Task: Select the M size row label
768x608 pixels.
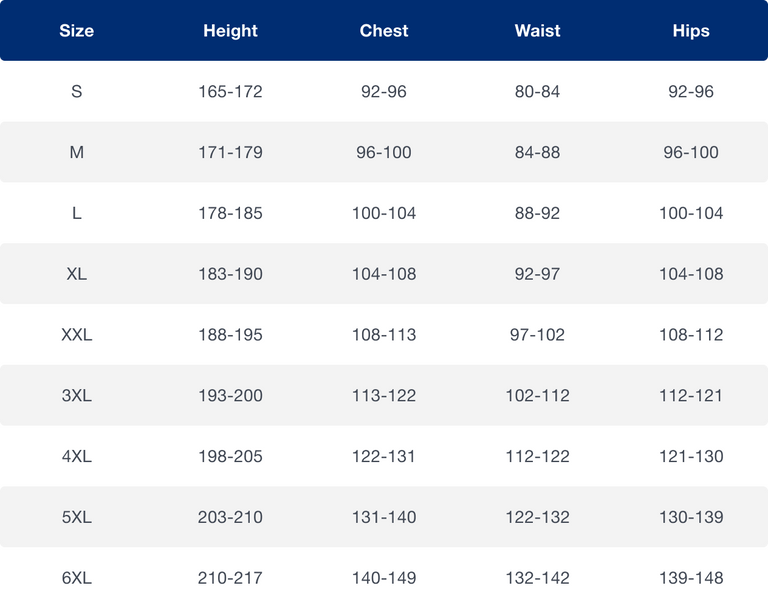Action: pyautogui.click(x=76, y=153)
